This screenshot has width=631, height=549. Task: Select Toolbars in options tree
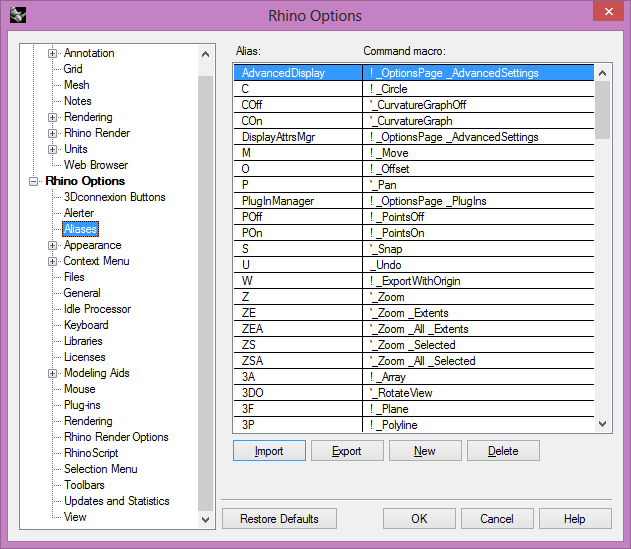[x=84, y=485]
